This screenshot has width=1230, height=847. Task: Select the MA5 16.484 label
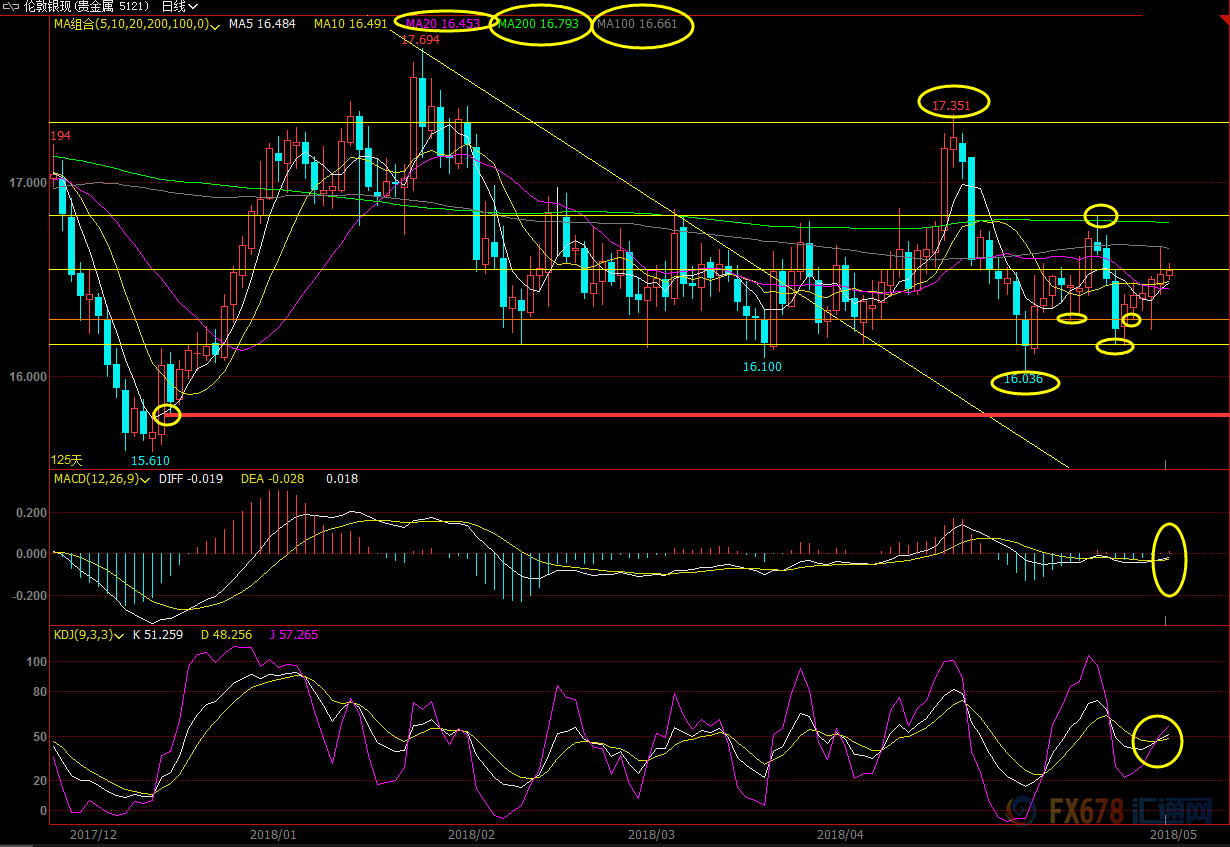262,23
